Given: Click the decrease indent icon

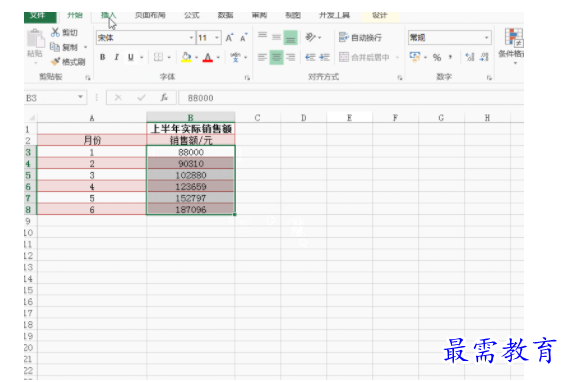Looking at the screenshot, I should pos(310,57).
